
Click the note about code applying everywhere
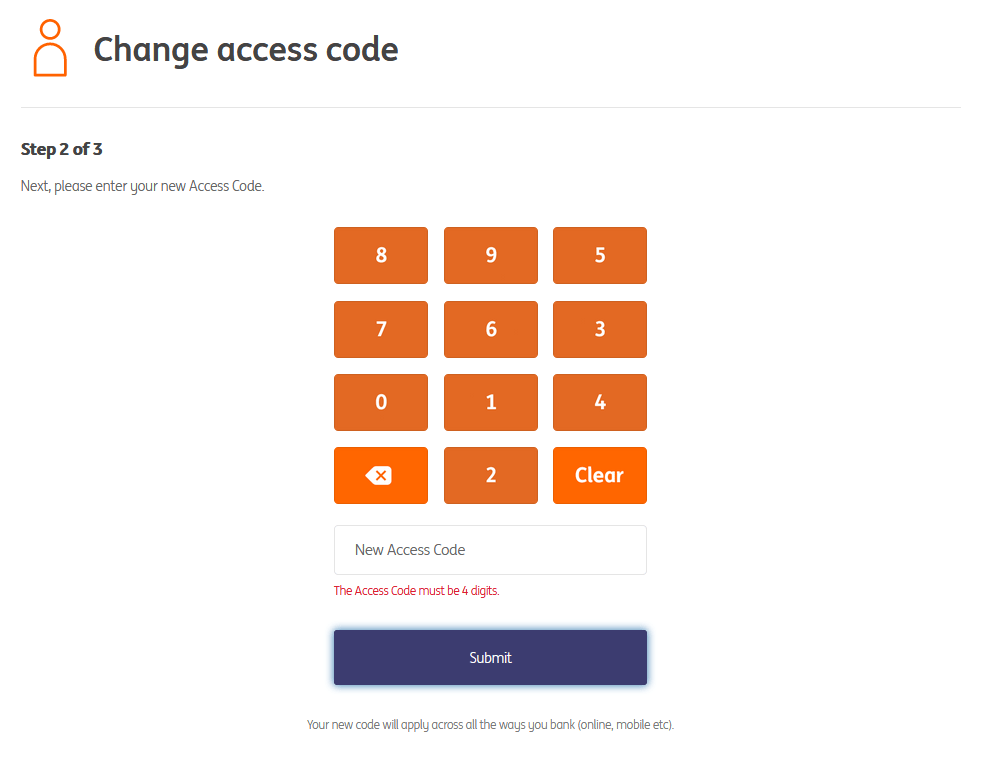[x=490, y=724]
